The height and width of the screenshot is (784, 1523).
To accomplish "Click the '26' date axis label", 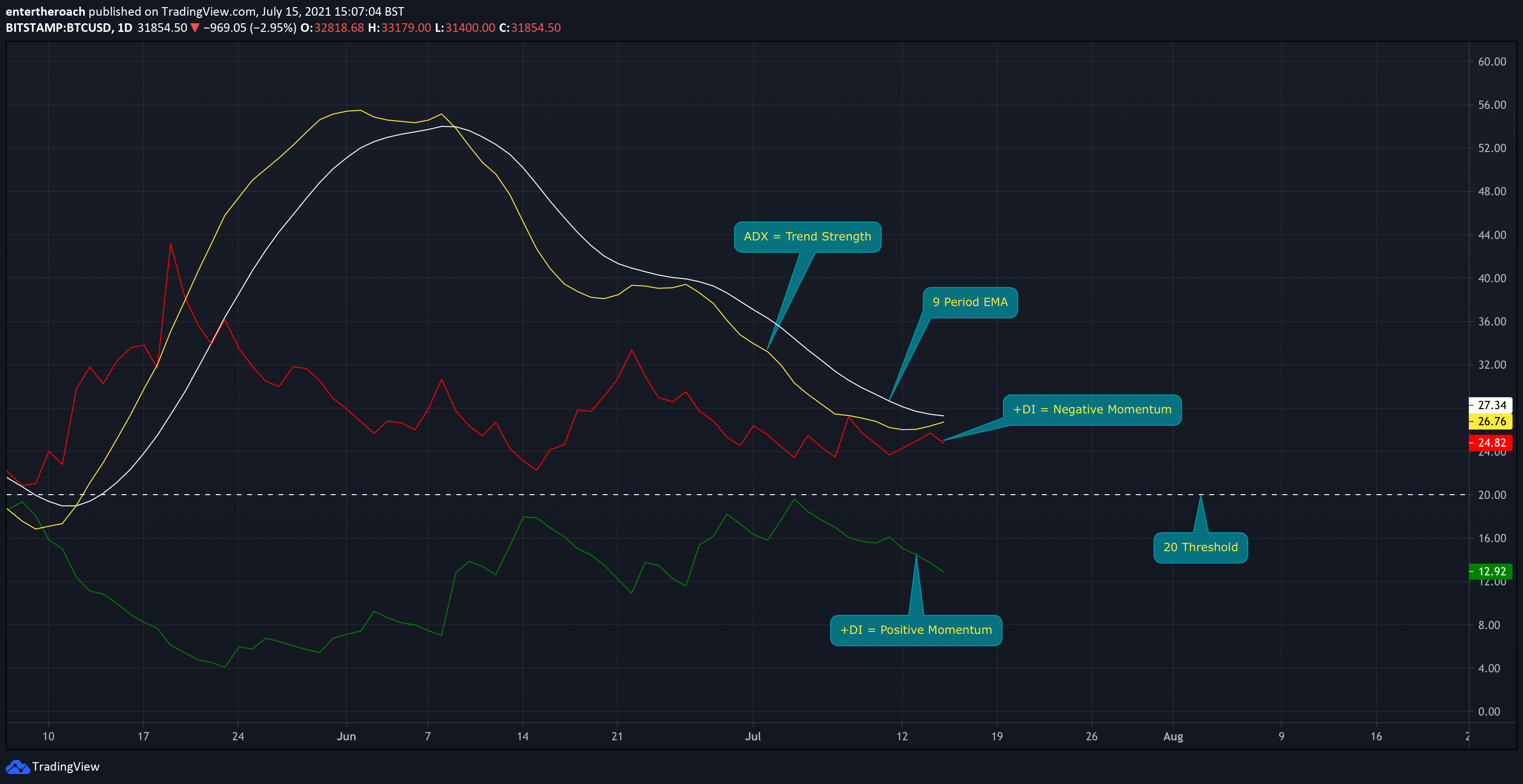I will (x=1091, y=737).
